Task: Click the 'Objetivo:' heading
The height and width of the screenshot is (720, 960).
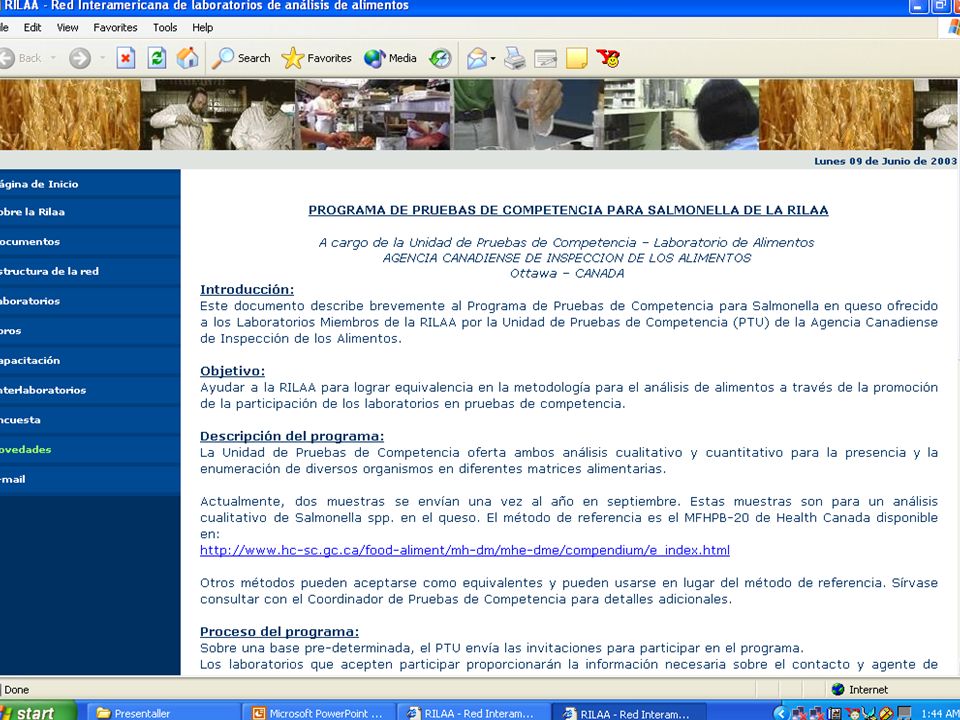Action: coord(233,371)
